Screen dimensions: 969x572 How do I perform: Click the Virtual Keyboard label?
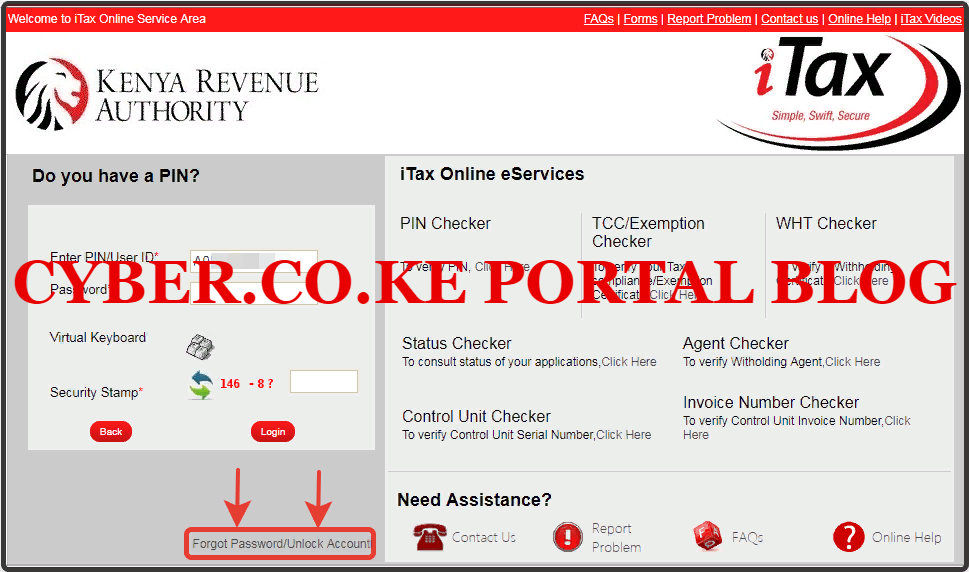coord(98,337)
